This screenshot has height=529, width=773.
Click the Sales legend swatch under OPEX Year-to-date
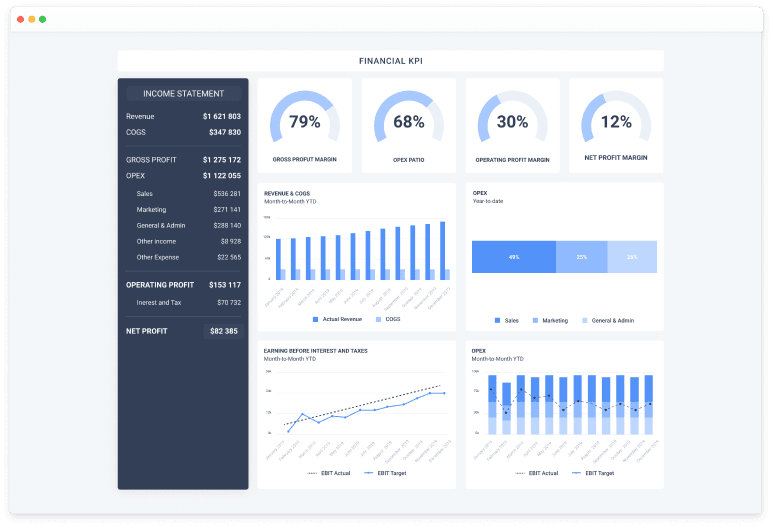497,320
